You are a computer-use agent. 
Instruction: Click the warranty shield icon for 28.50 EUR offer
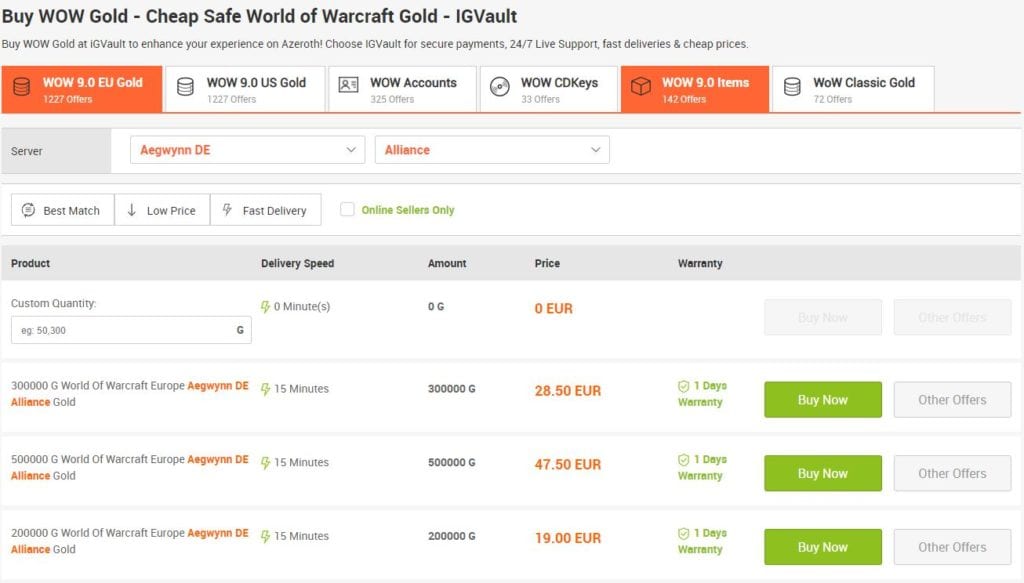684,386
